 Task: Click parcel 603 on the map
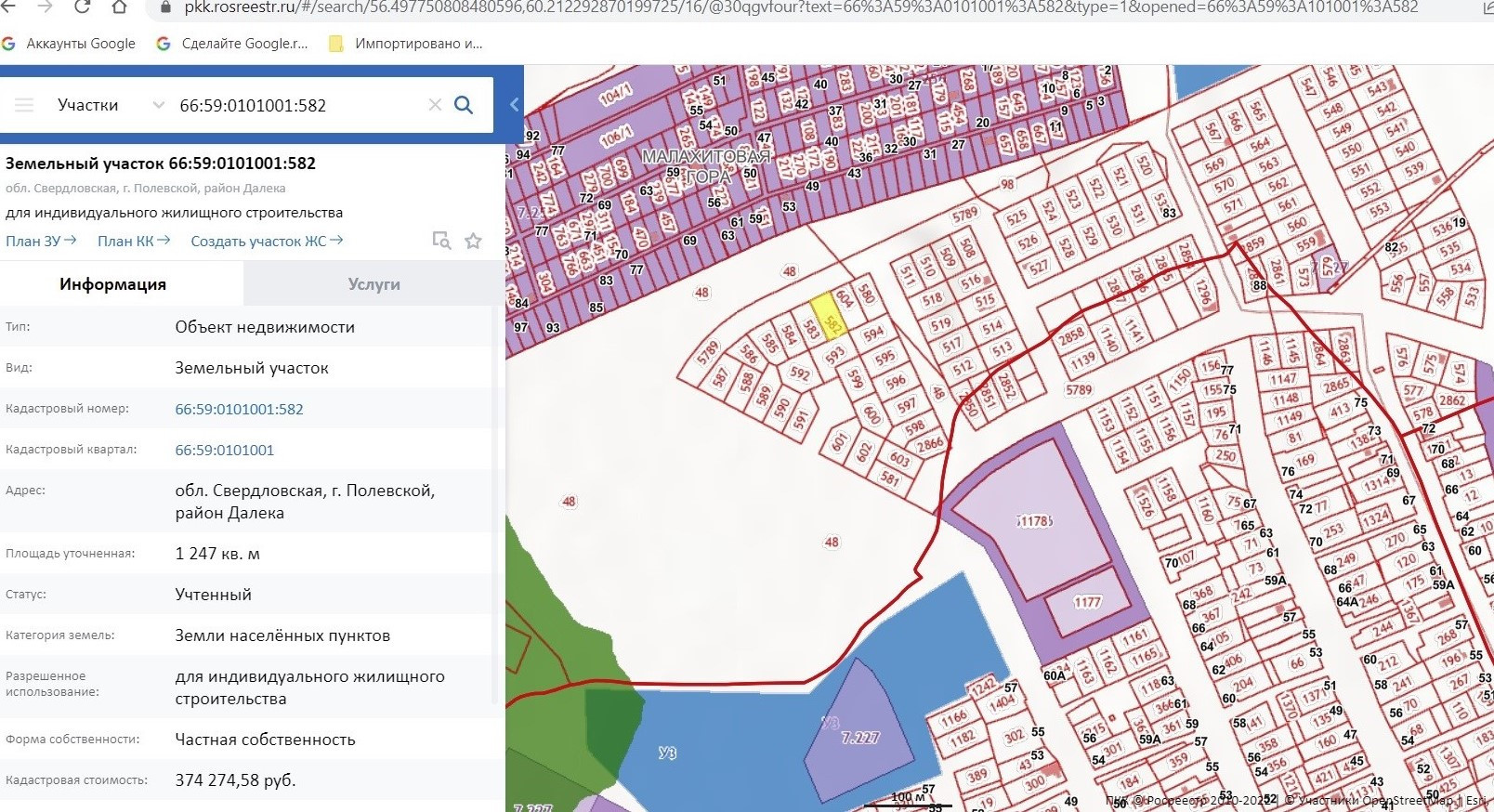click(899, 460)
